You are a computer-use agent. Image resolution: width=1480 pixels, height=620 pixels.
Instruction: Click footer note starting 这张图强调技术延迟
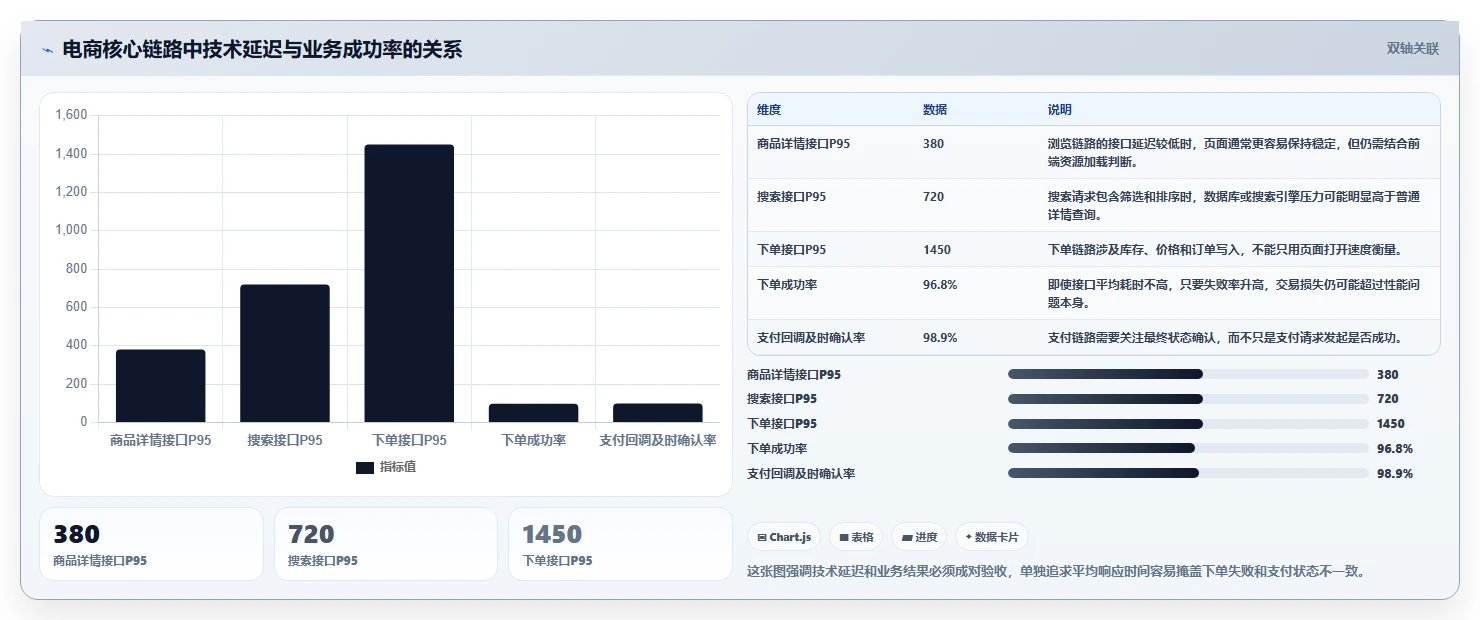(1056, 572)
